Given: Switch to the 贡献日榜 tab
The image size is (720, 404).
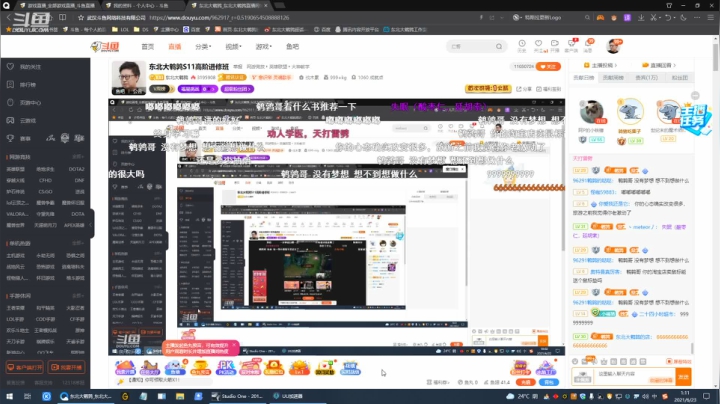Looking at the screenshot, I should [583, 78].
